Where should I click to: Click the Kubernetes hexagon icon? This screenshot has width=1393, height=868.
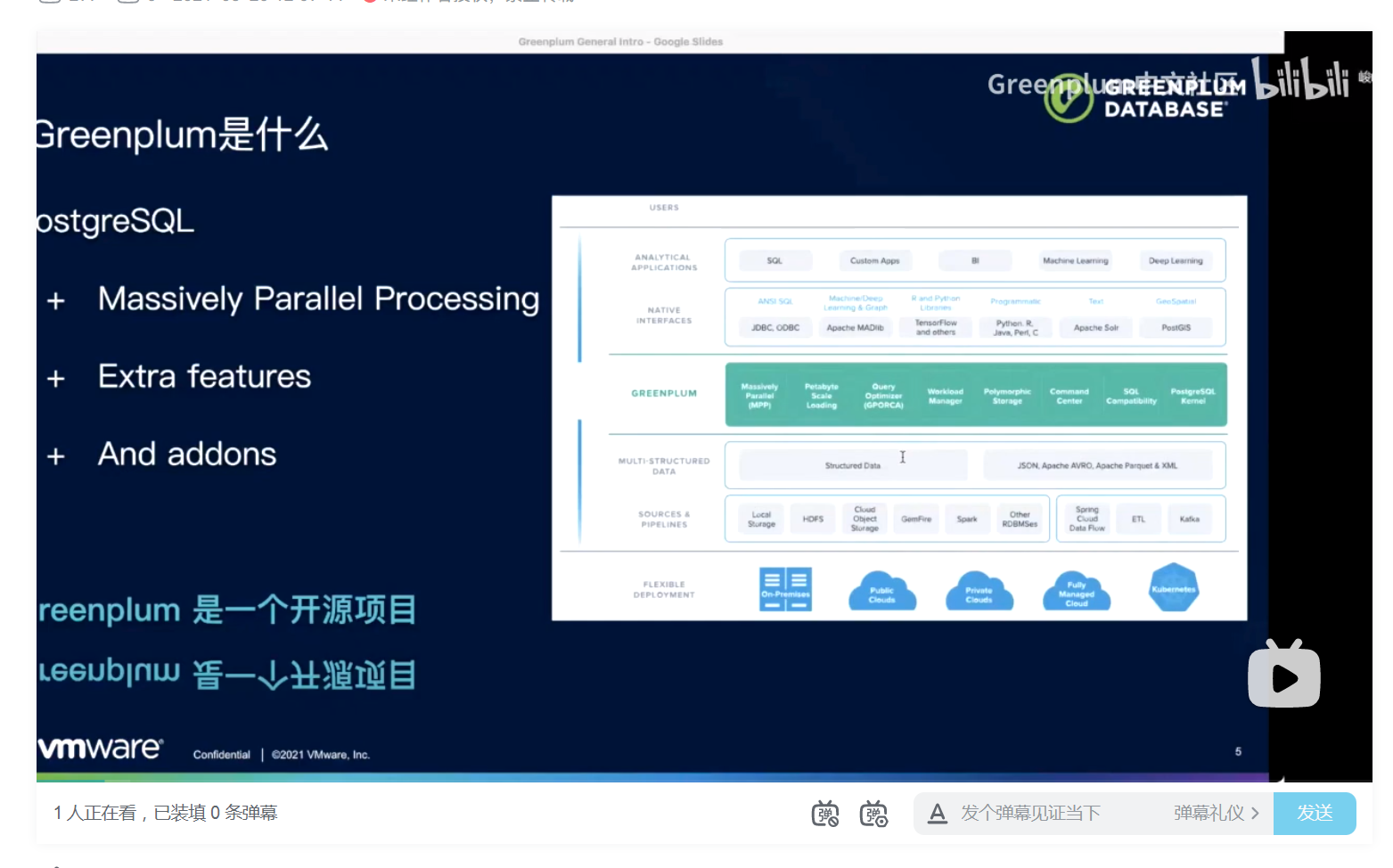click(1174, 588)
